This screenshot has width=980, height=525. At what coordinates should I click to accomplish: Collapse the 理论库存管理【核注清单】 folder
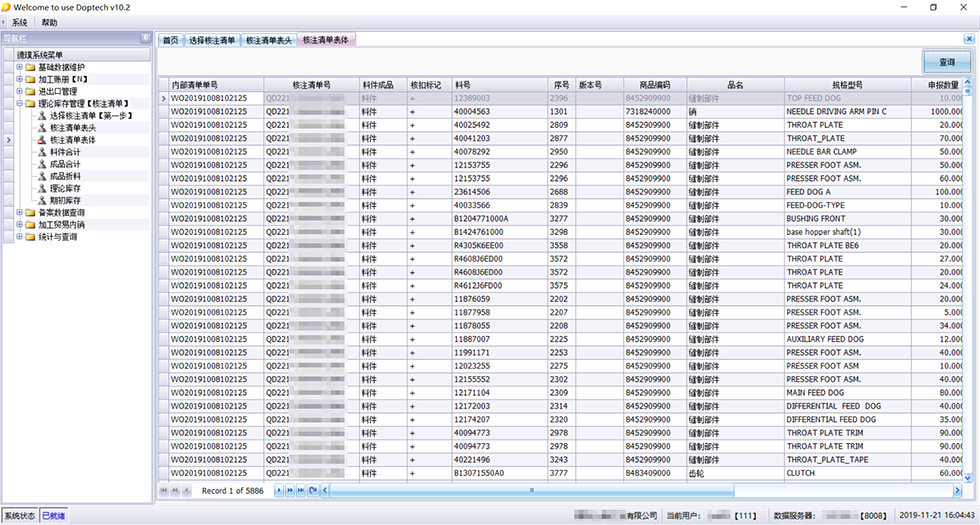coord(19,103)
